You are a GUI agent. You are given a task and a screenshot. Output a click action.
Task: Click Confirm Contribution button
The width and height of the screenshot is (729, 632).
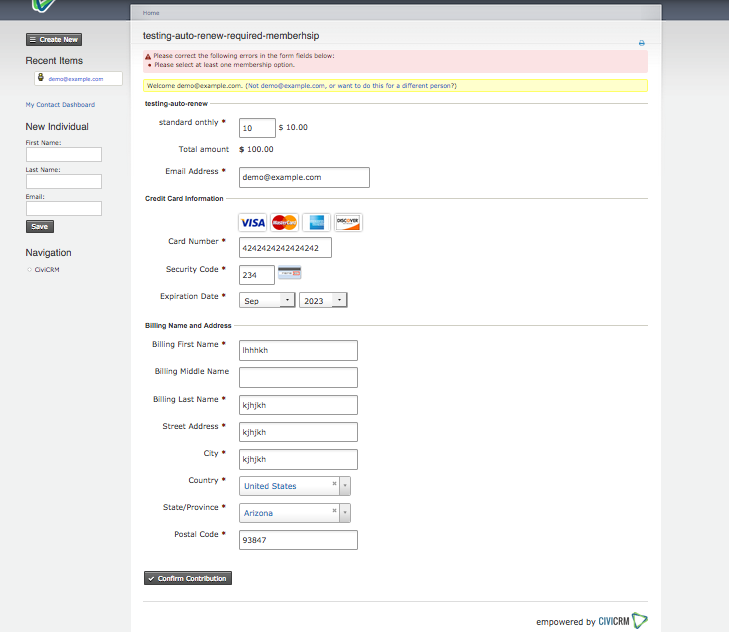point(188,578)
